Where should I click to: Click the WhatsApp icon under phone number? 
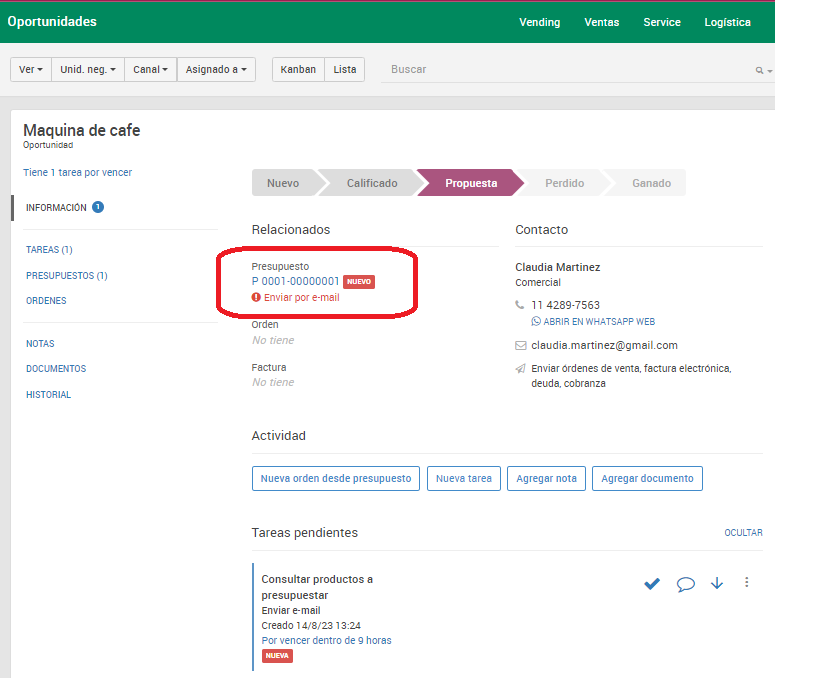pos(536,321)
